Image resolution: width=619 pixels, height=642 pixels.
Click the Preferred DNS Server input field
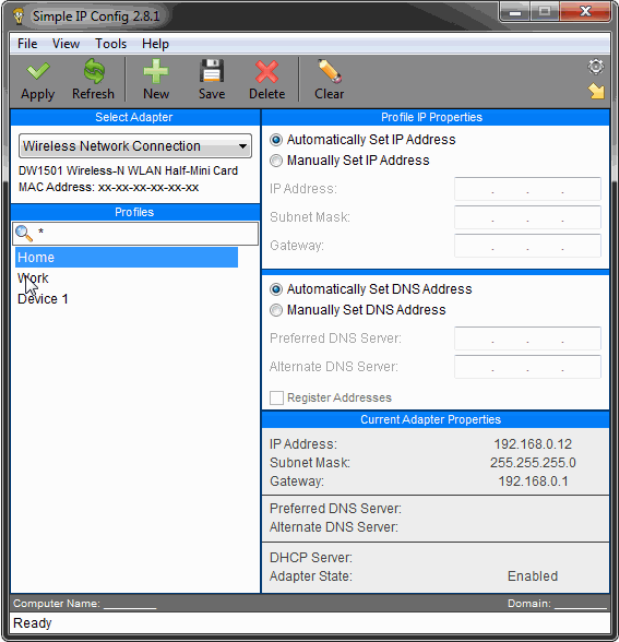point(527,338)
